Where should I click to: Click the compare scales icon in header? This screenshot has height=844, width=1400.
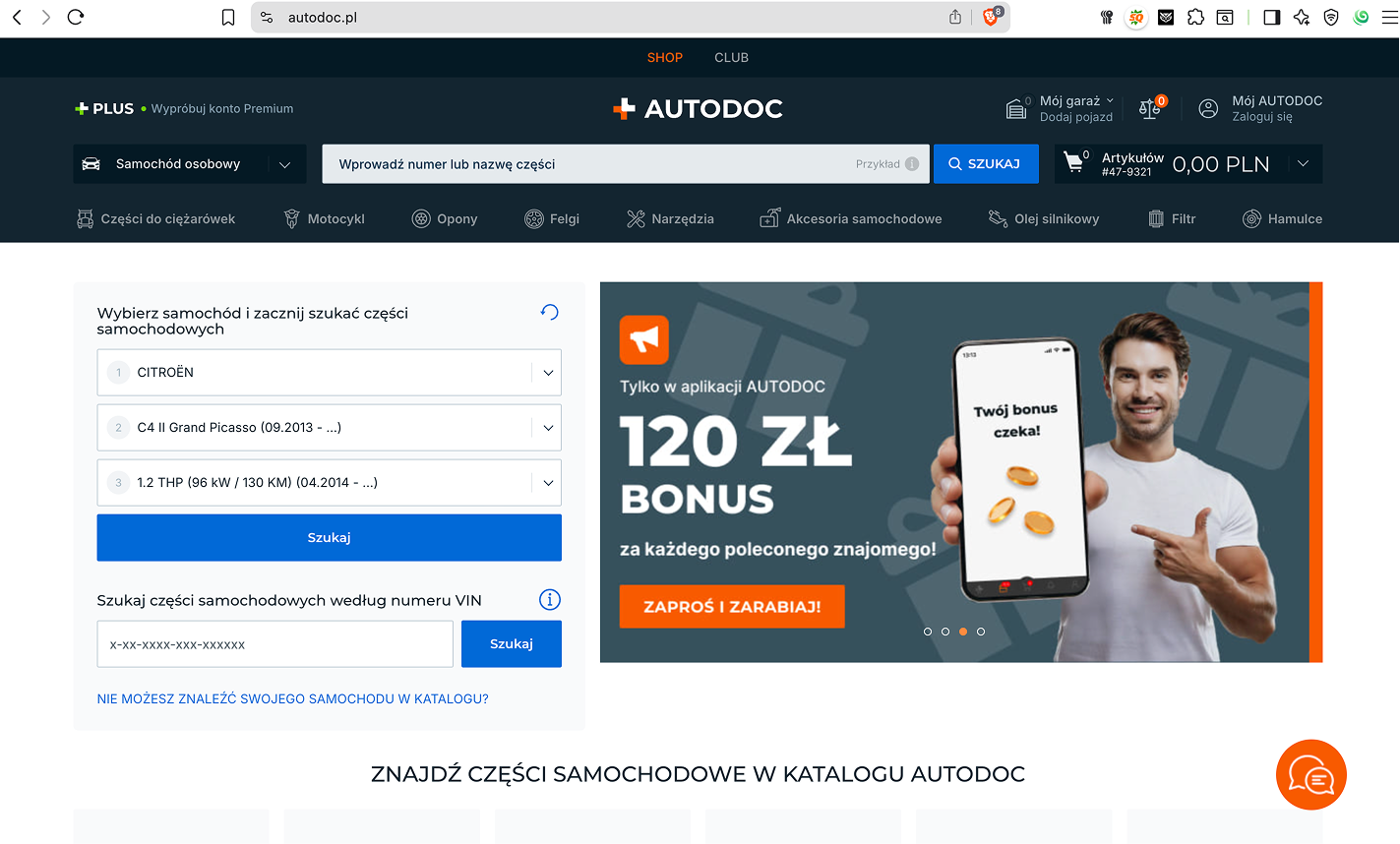1149,109
